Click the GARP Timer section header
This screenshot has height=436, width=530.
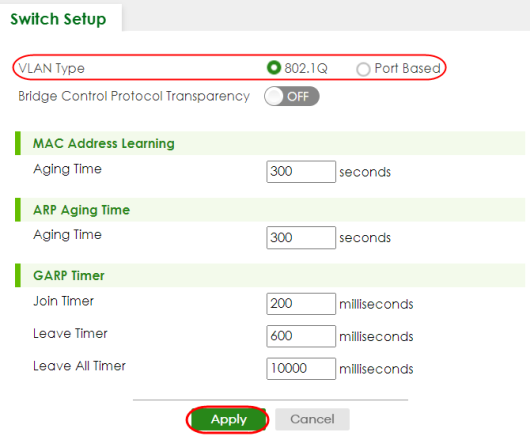69,275
